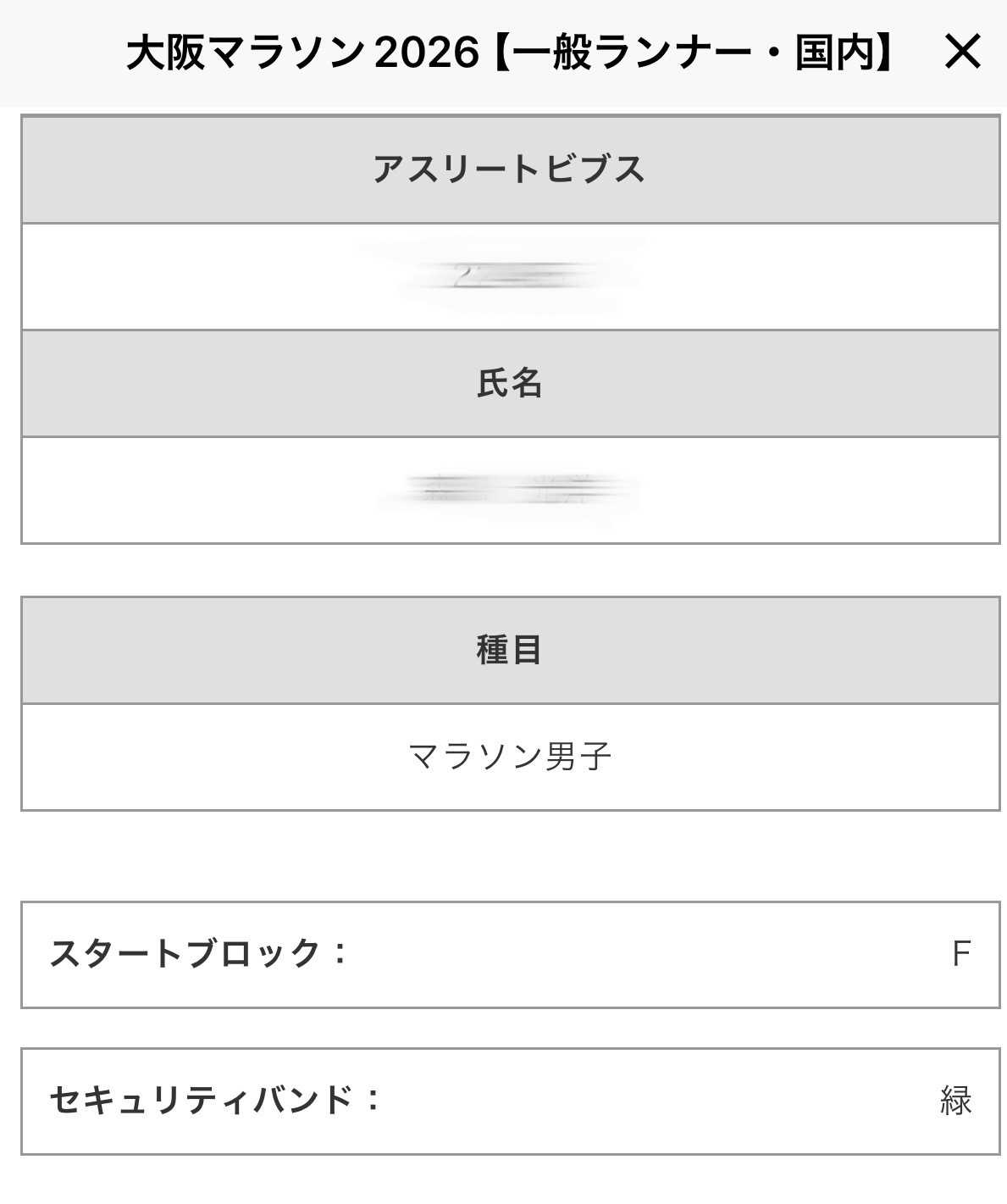Click the security band value 緑
Image resolution: width=1007 pixels, height=1204 pixels.
pyautogui.click(x=956, y=1101)
